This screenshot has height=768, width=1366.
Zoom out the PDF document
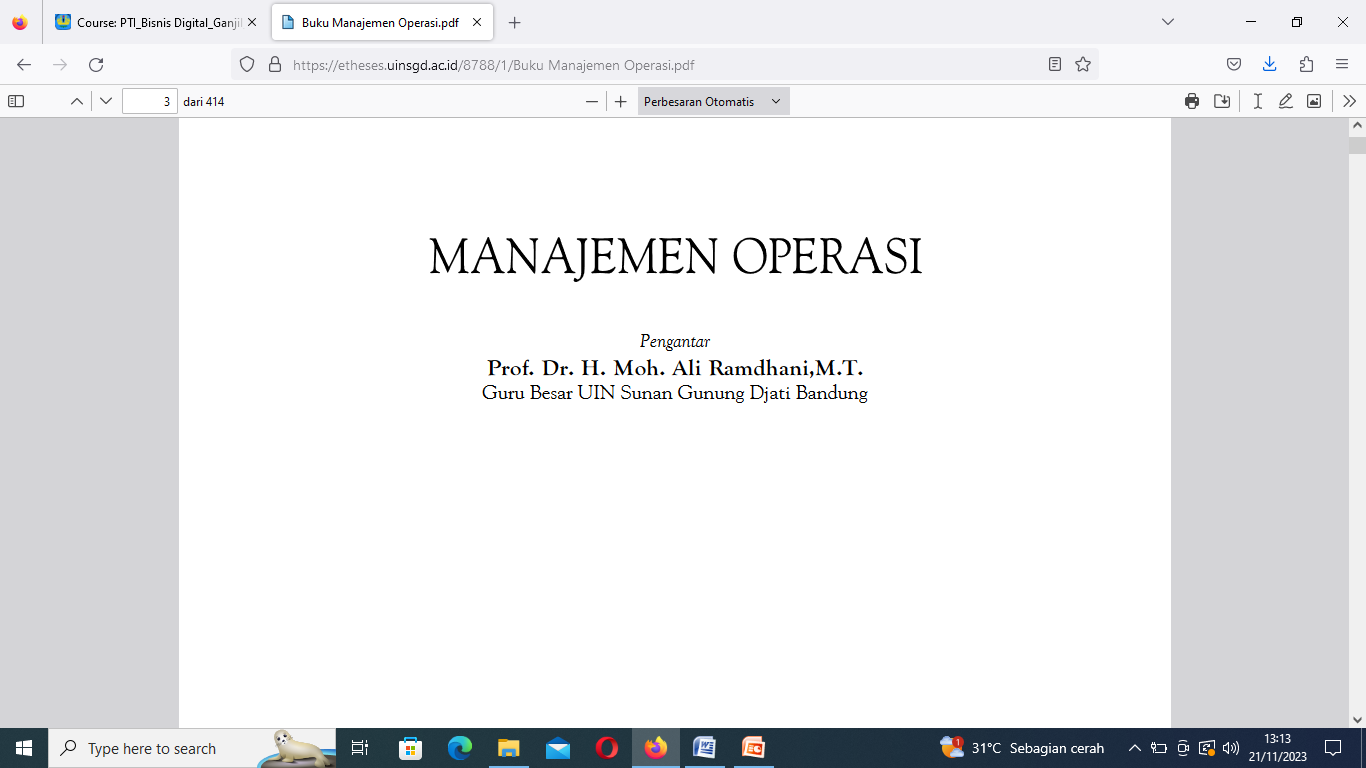pyautogui.click(x=592, y=101)
